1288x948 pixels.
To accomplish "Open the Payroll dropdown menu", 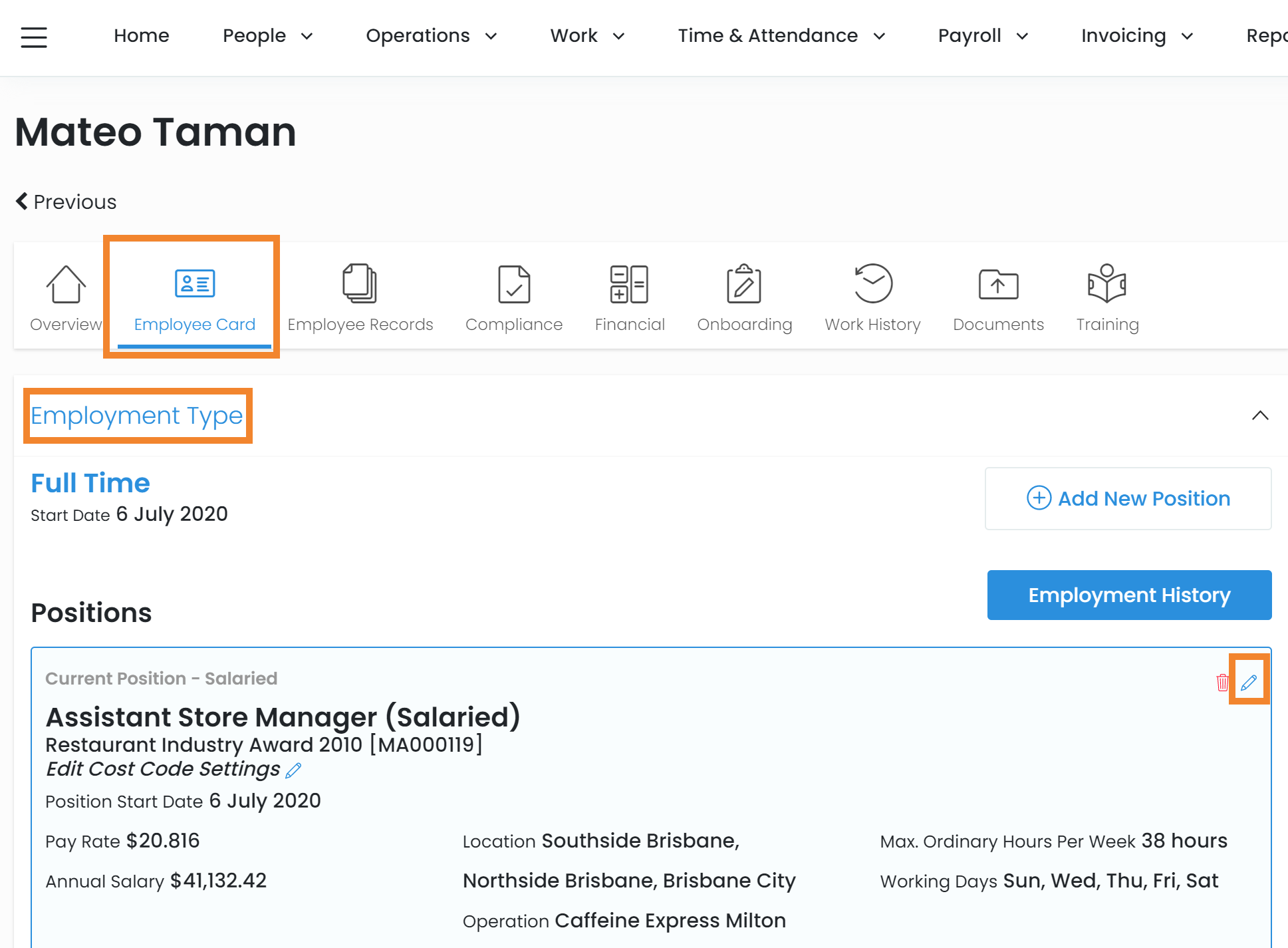I will (x=983, y=36).
